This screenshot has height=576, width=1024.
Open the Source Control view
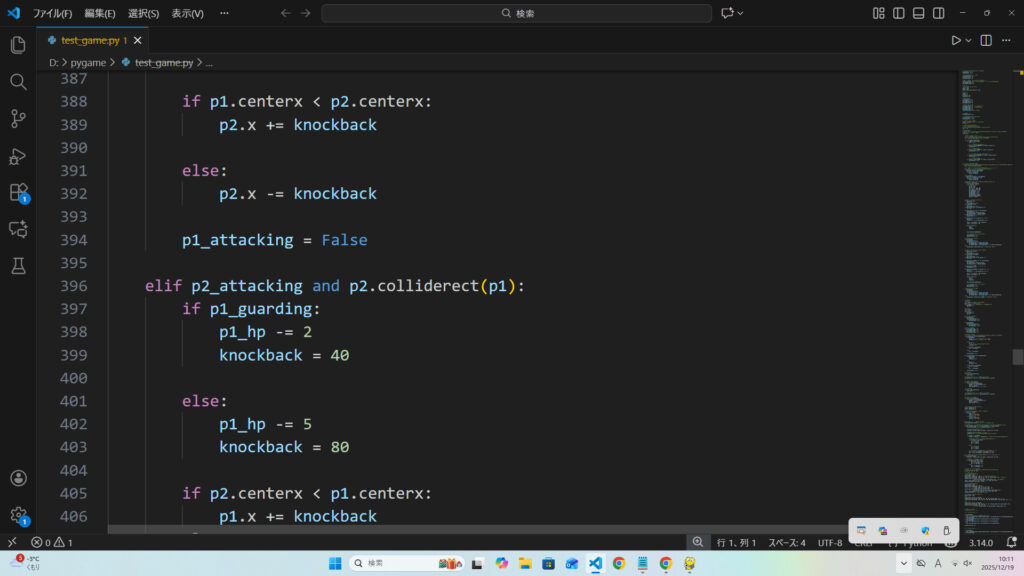18,119
